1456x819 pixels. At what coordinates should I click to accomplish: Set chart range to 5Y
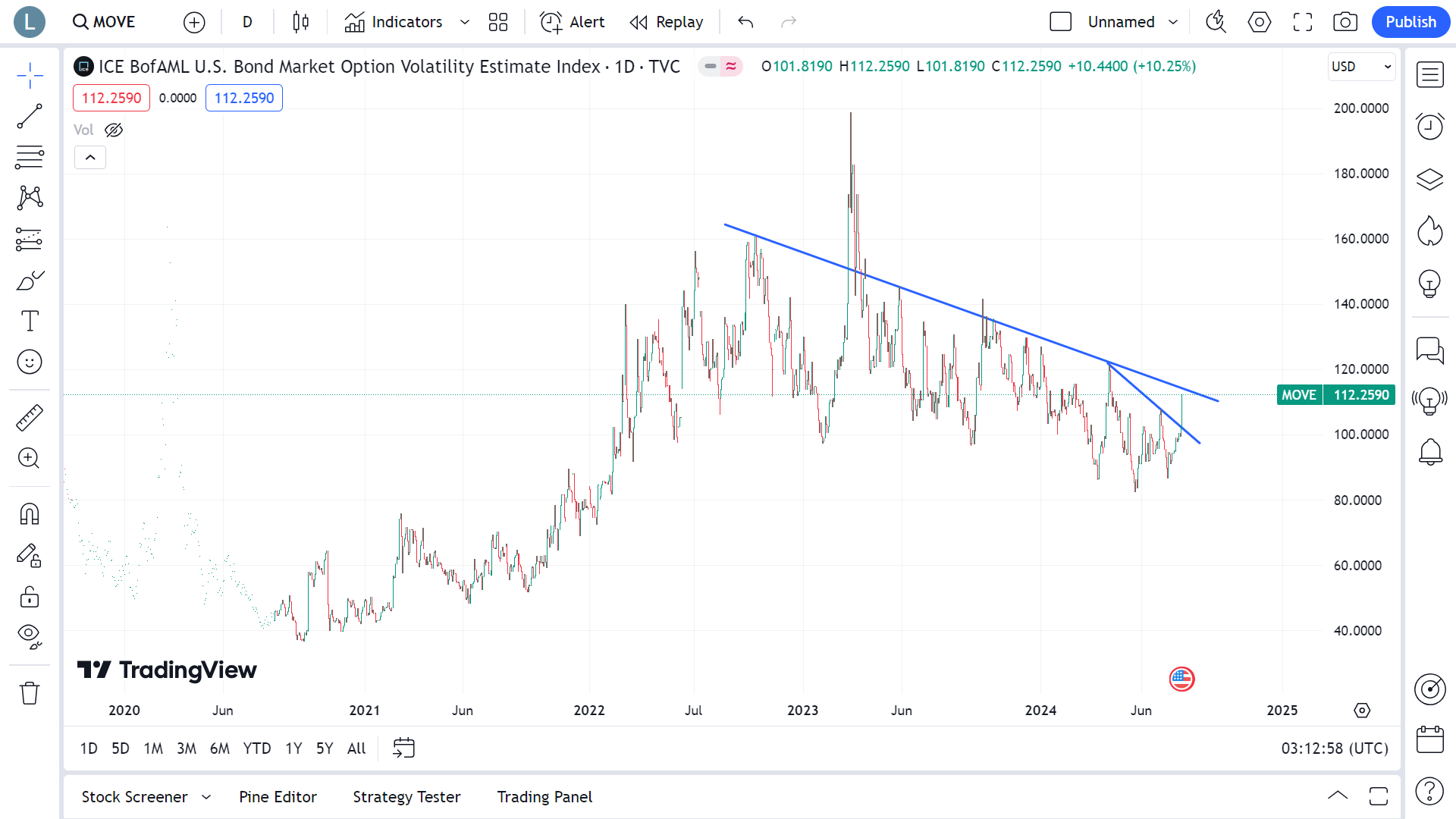pyautogui.click(x=325, y=748)
